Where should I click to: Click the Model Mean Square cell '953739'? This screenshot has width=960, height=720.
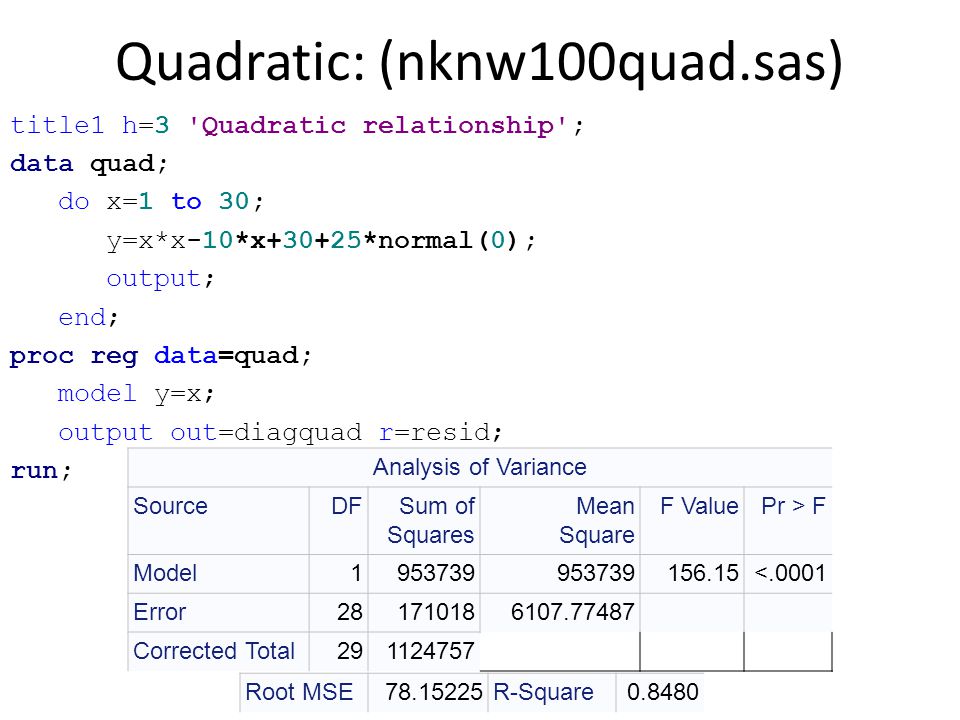[x=596, y=573]
